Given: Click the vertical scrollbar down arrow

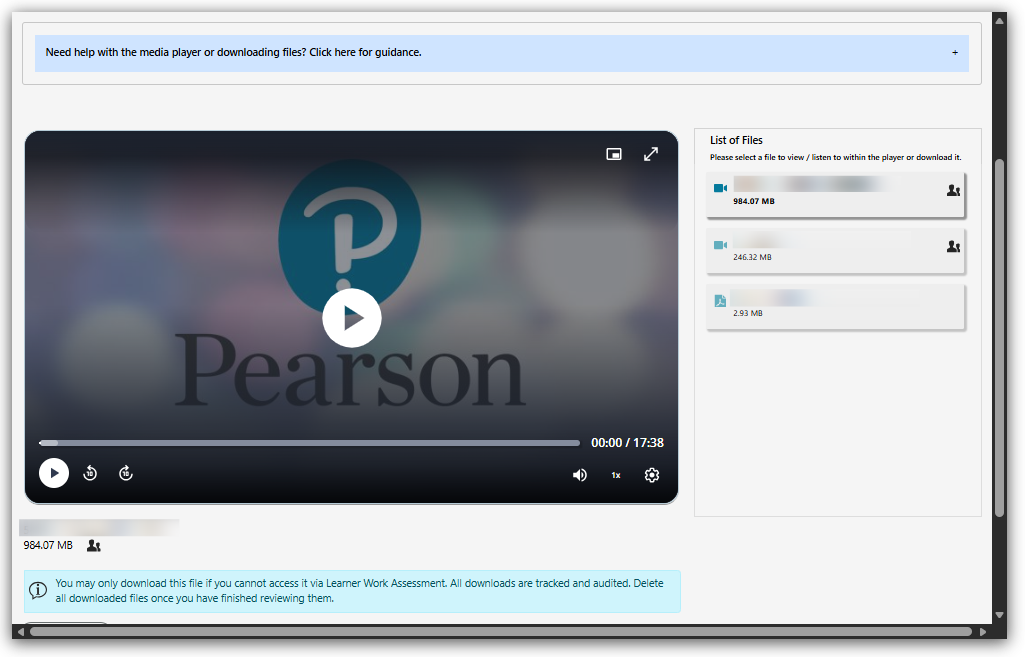Looking at the screenshot, I should (999, 615).
